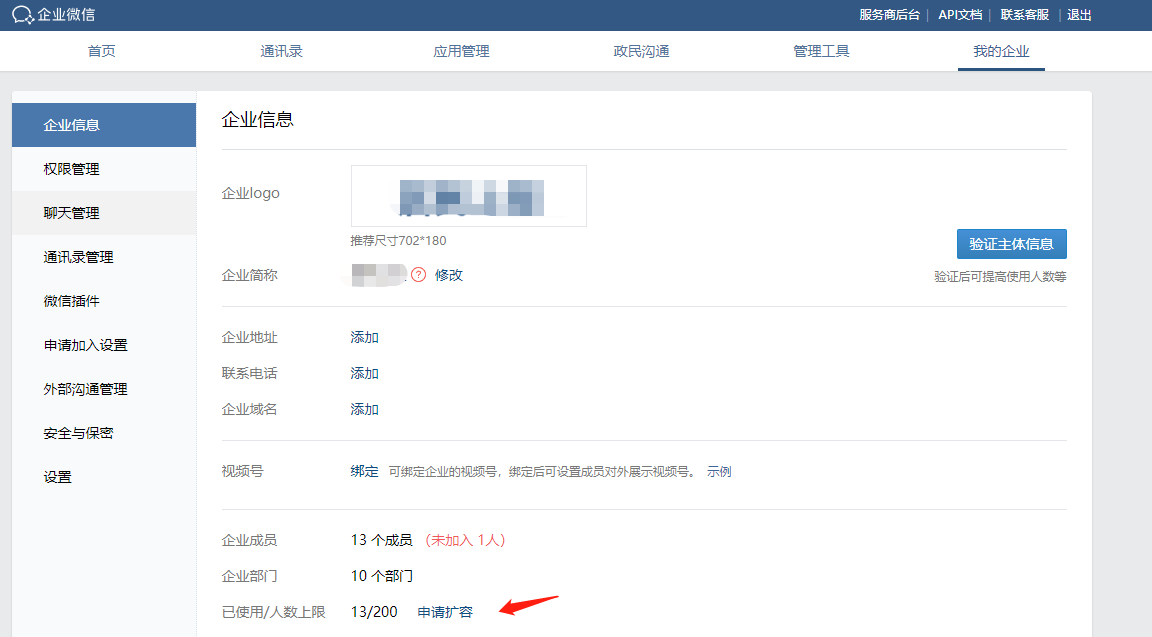1152x637 pixels.
Task: Switch to the 通讯录 tab
Action: 281,51
